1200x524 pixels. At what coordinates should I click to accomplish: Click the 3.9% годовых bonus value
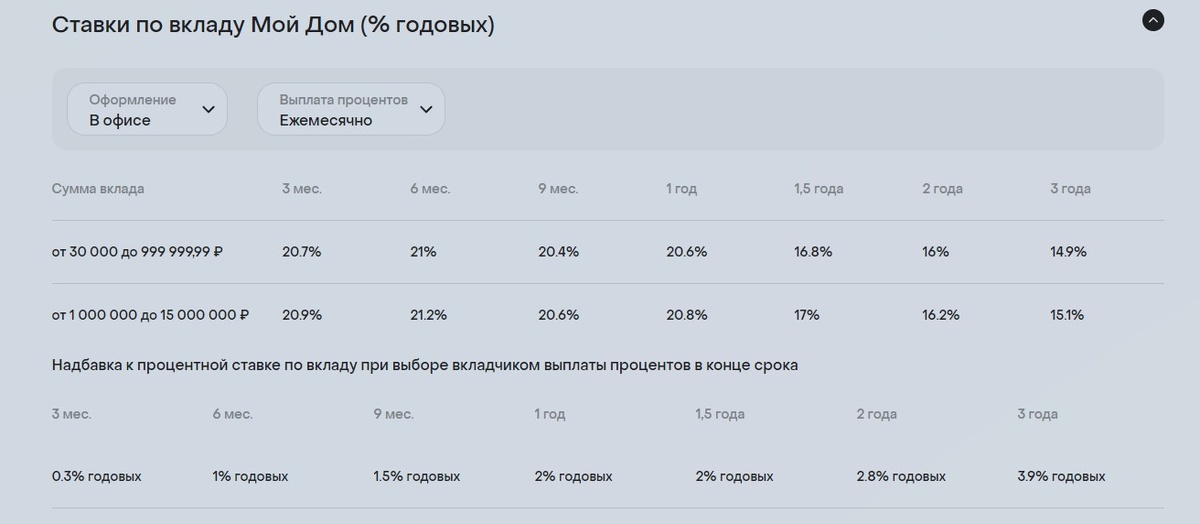pyautogui.click(x=1061, y=477)
